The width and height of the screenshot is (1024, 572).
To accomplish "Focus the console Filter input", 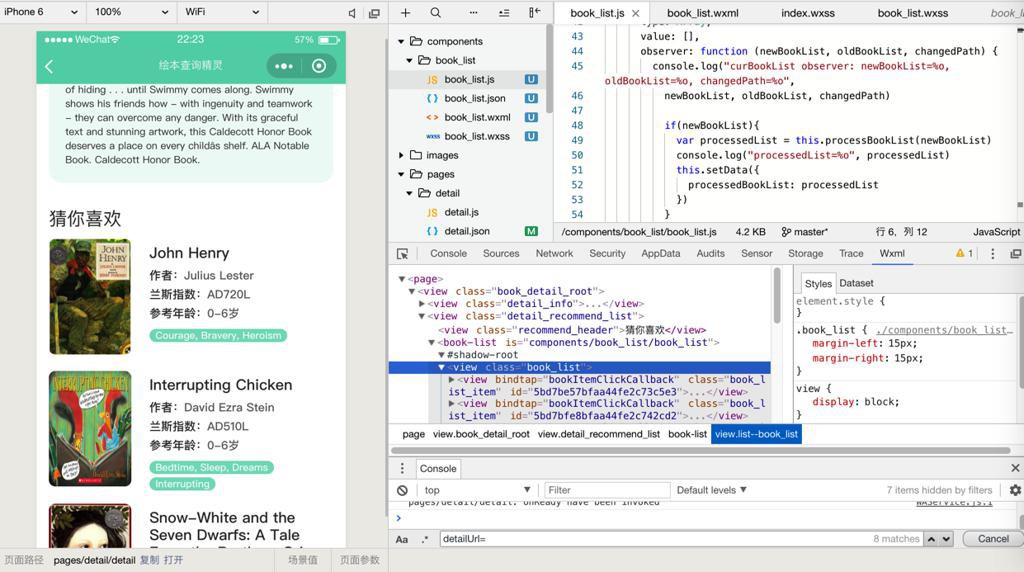I will click(x=607, y=490).
